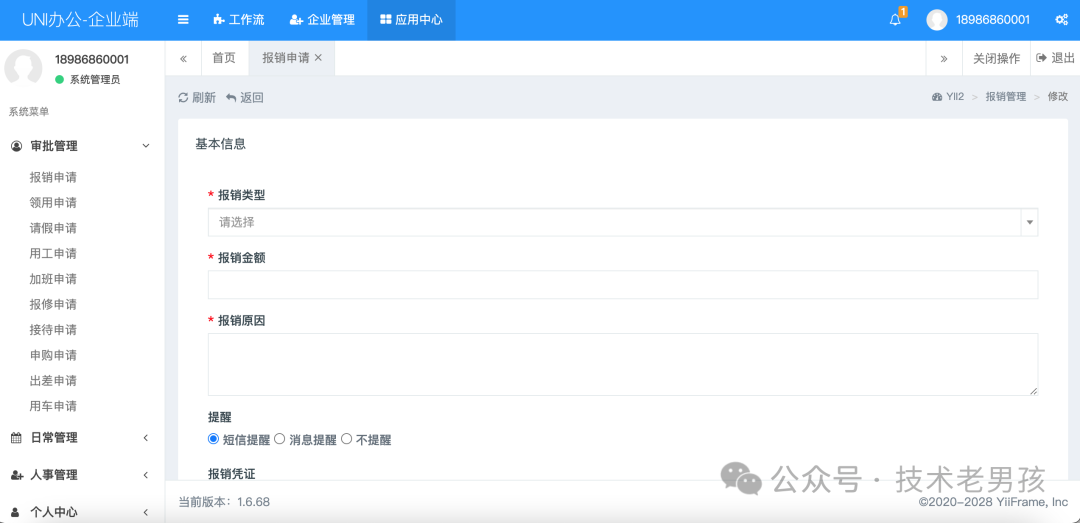Select the 消息提醒 radio option
The width and height of the screenshot is (1080, 523).
pyautogui.click(x=280, y=439)
